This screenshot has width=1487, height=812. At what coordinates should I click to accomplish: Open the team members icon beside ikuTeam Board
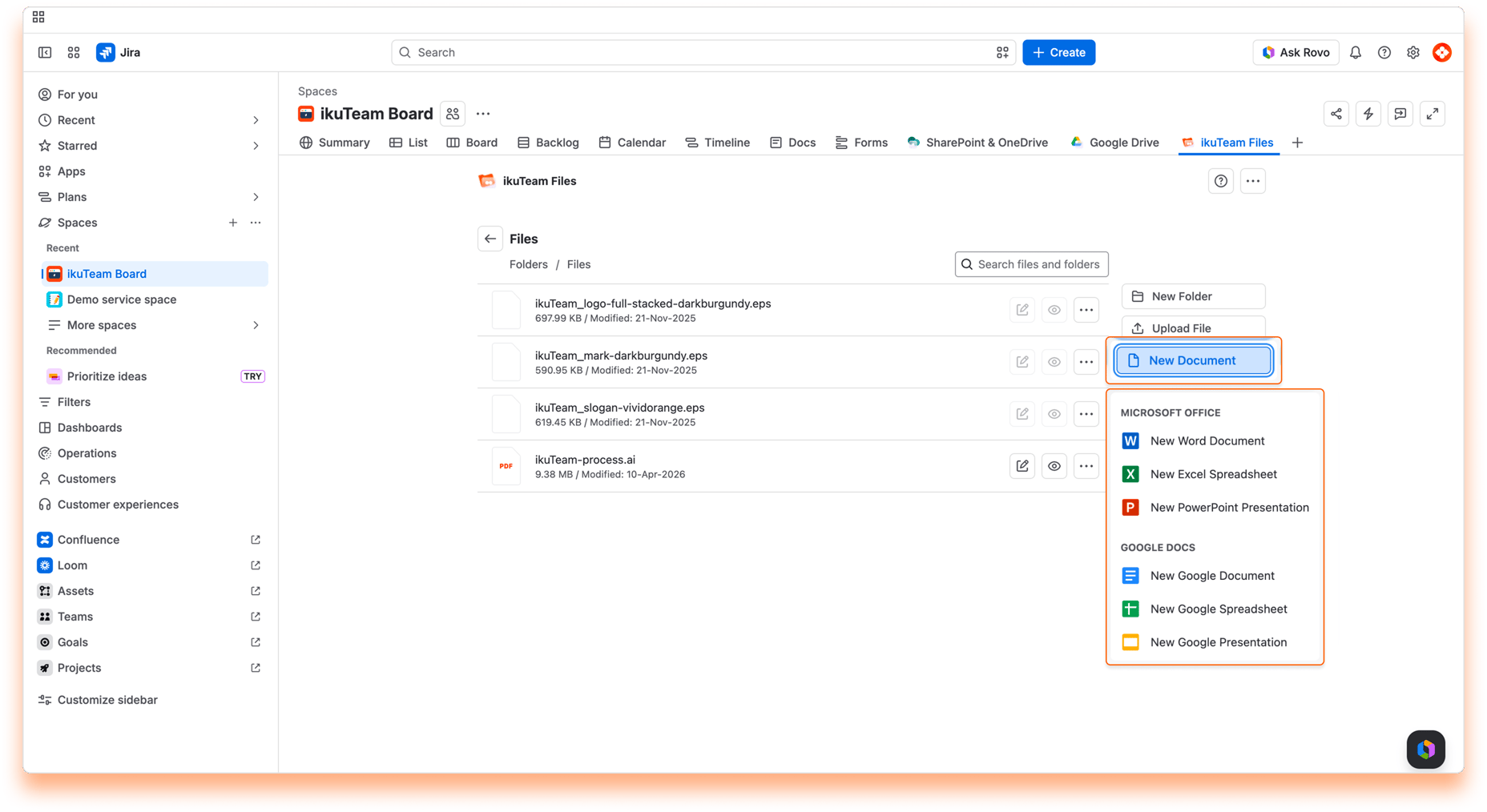(x=453, y=114)
